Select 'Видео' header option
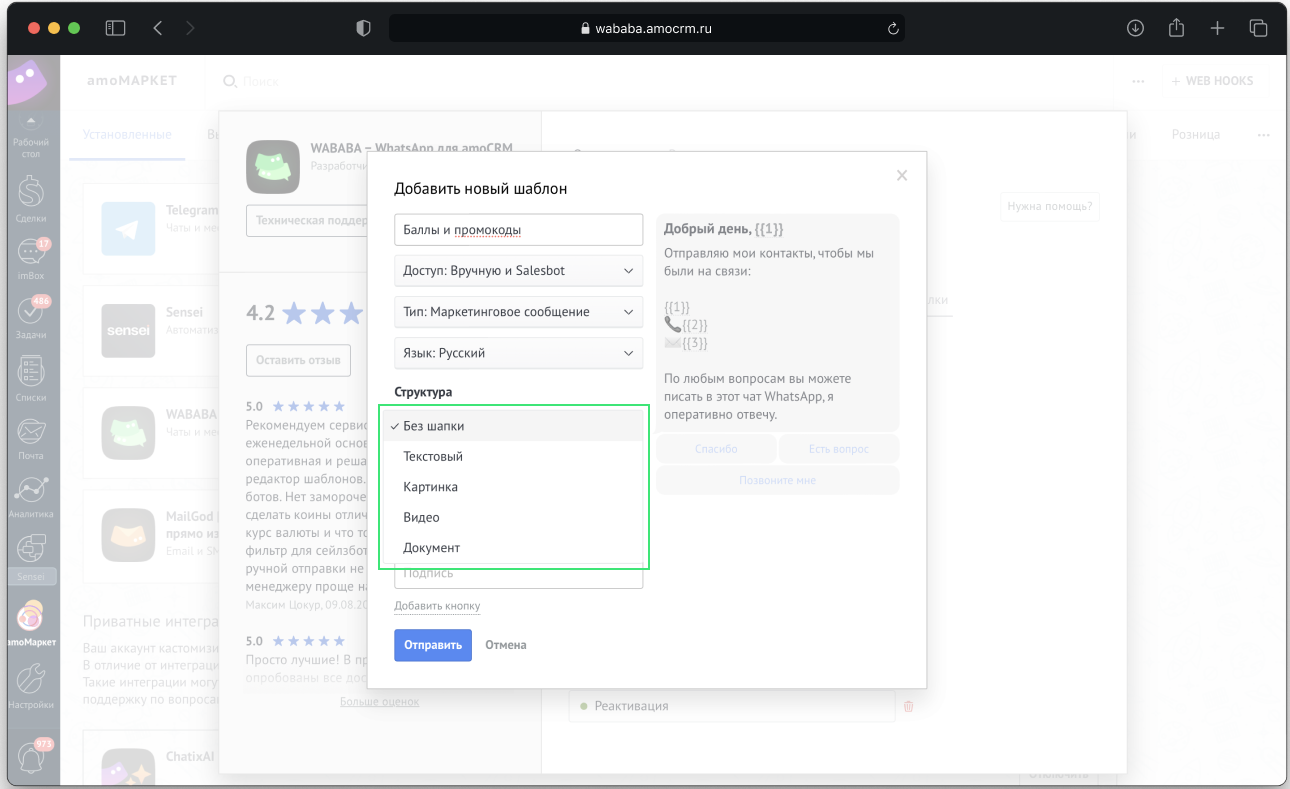 click(x=514, y=517)
